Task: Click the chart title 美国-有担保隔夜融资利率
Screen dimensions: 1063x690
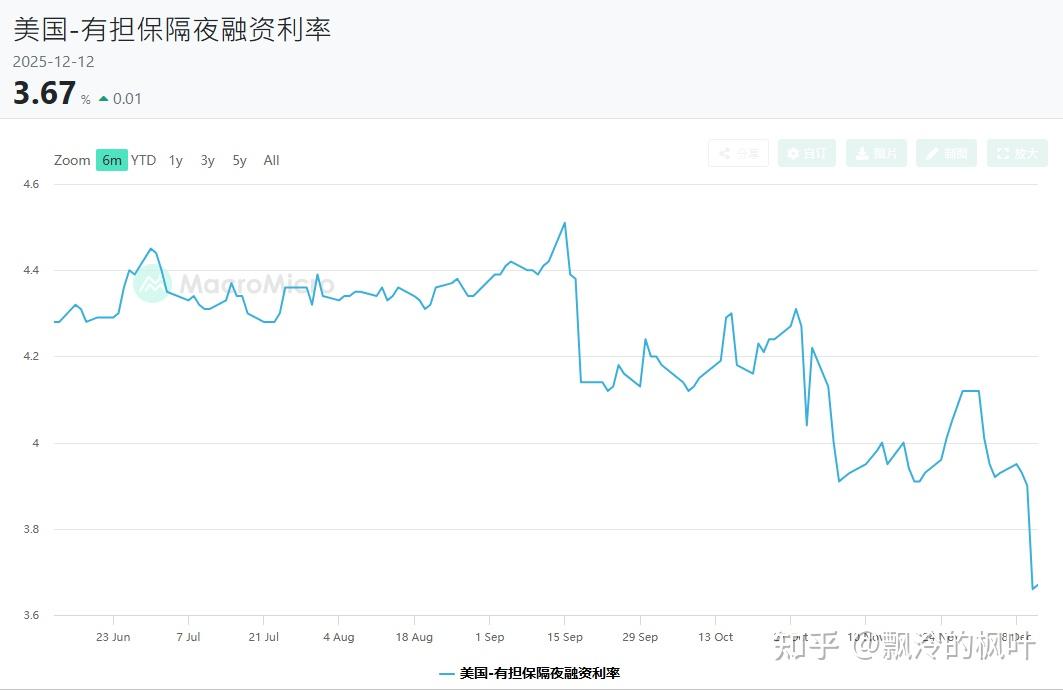Action: tap(172, 29)
